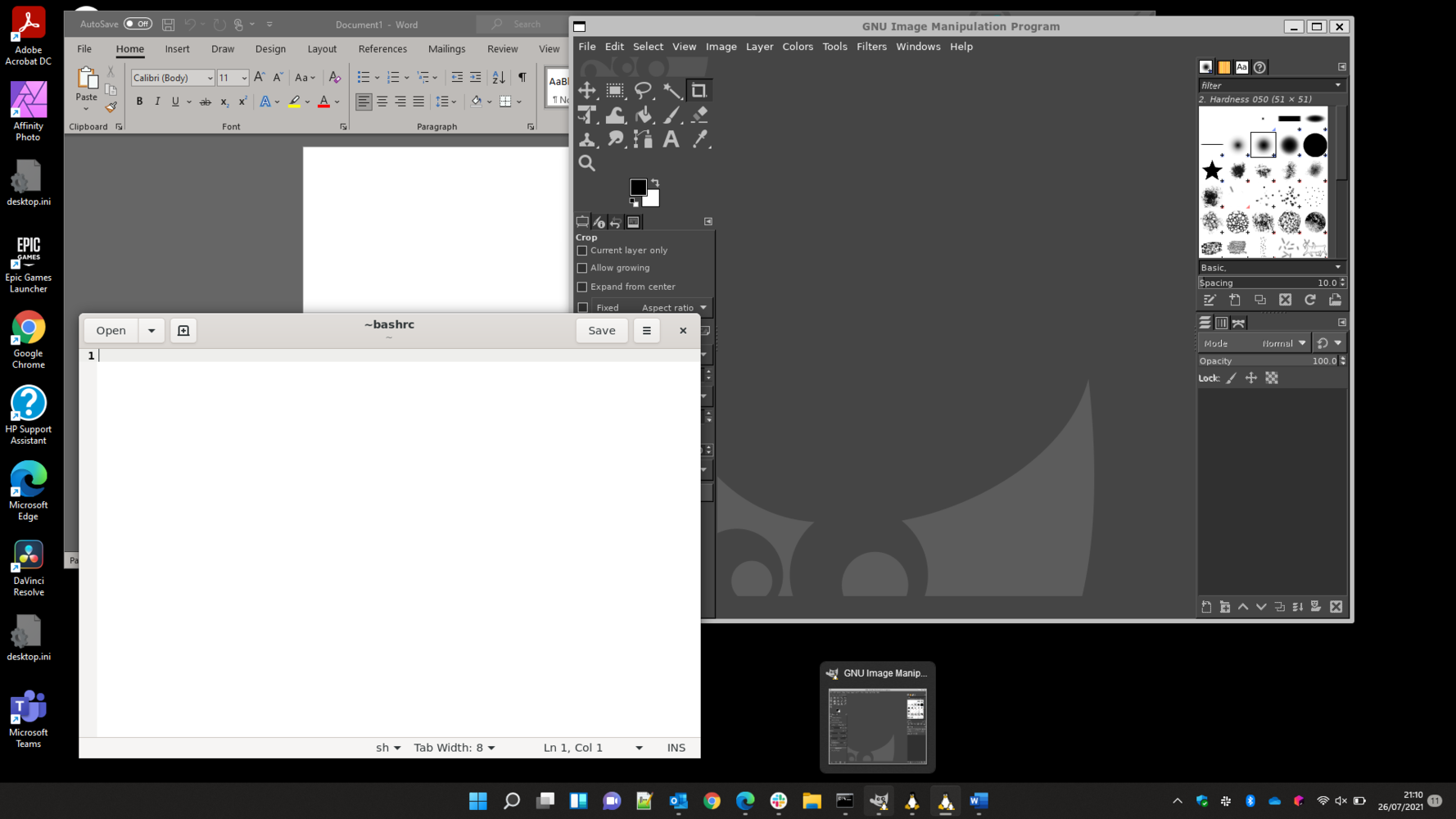
Task: Open brush filter dropdown in GIMP
Action: click(x=1338, y=85)
